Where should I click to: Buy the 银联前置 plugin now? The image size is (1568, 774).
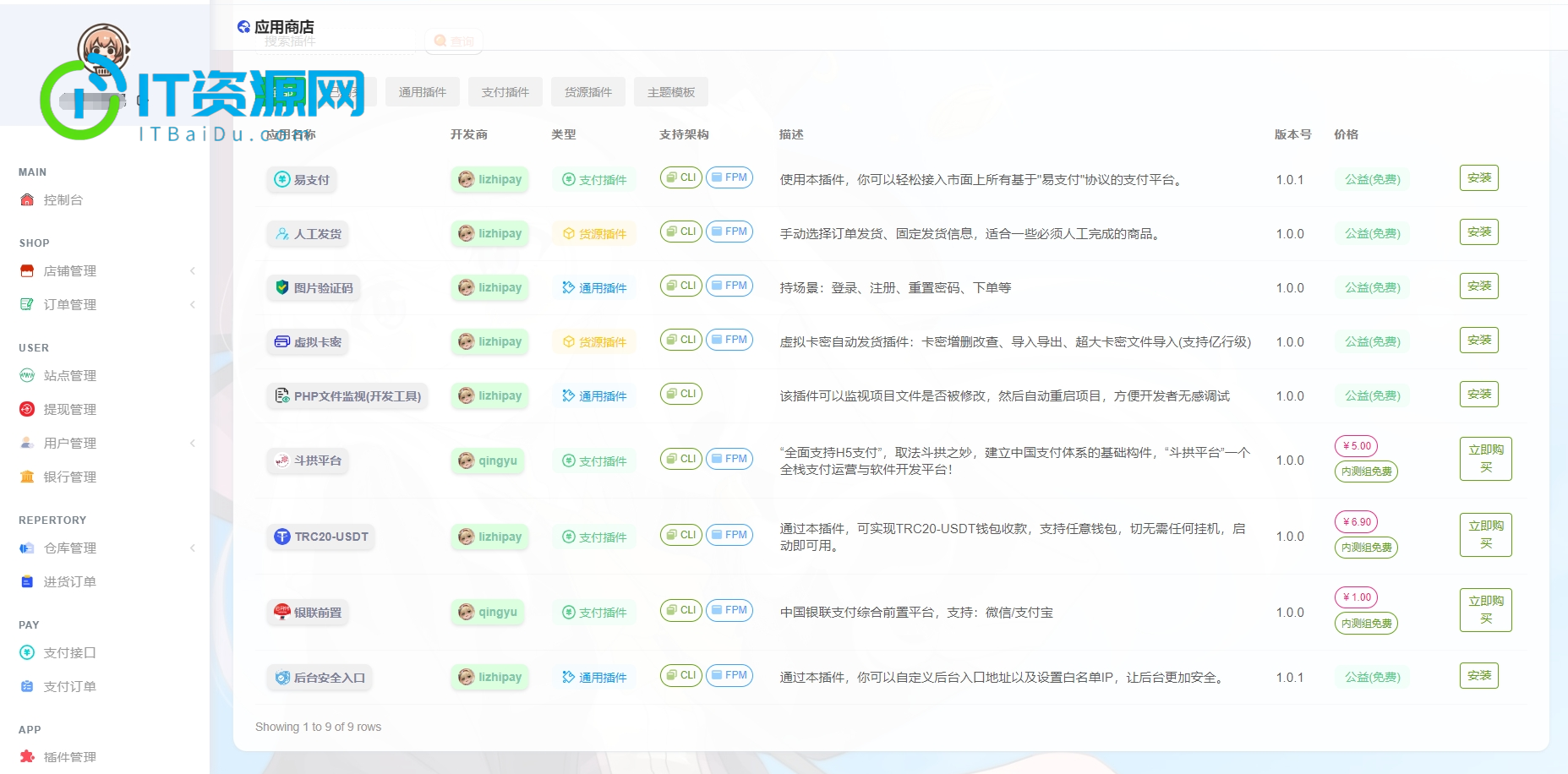click(x=1486, y=610)
